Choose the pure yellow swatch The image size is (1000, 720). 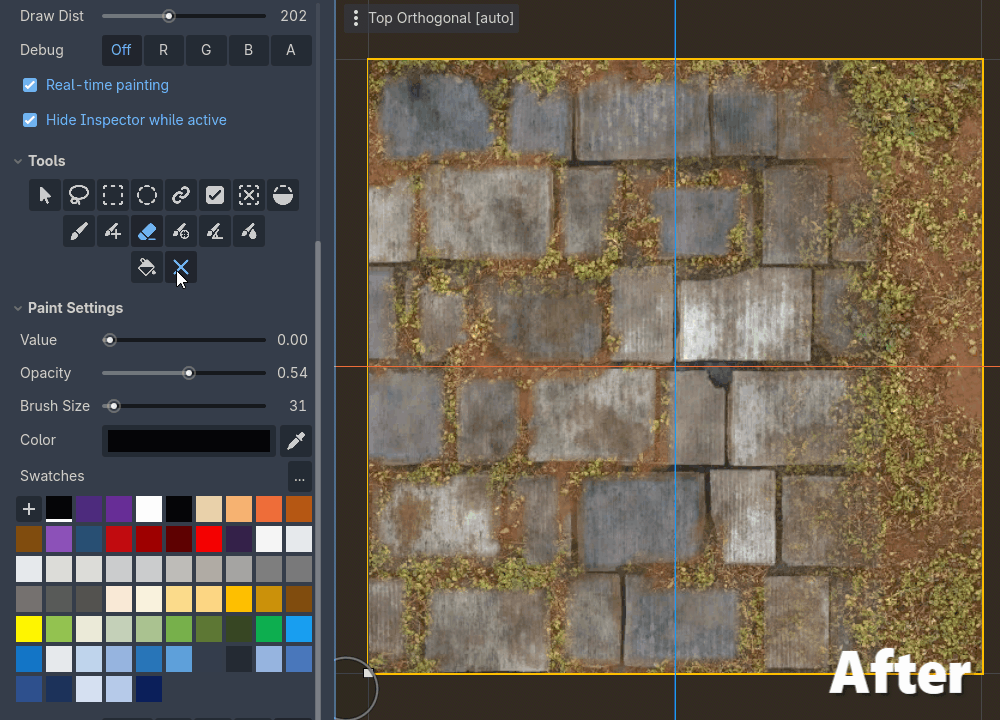point(29,629)
